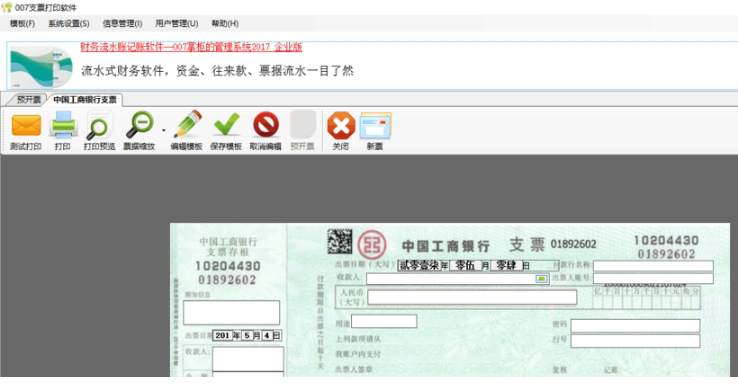Click the stub month field 5
This screenshot has height=392, width=738.
(247, 336)
